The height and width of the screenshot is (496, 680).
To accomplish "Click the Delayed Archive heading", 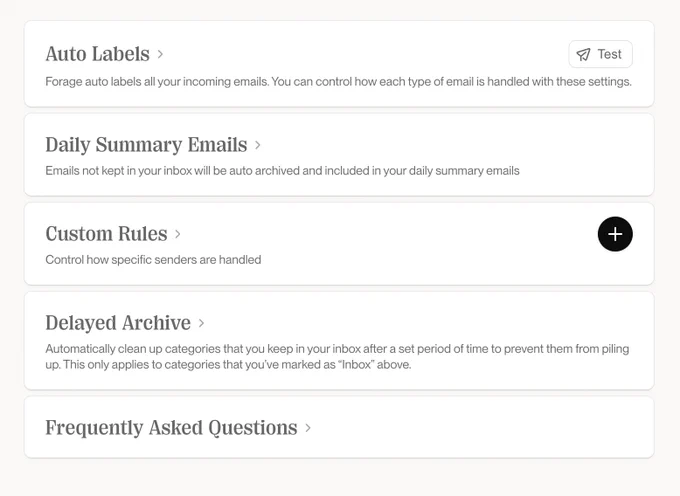I will point(118,323).
